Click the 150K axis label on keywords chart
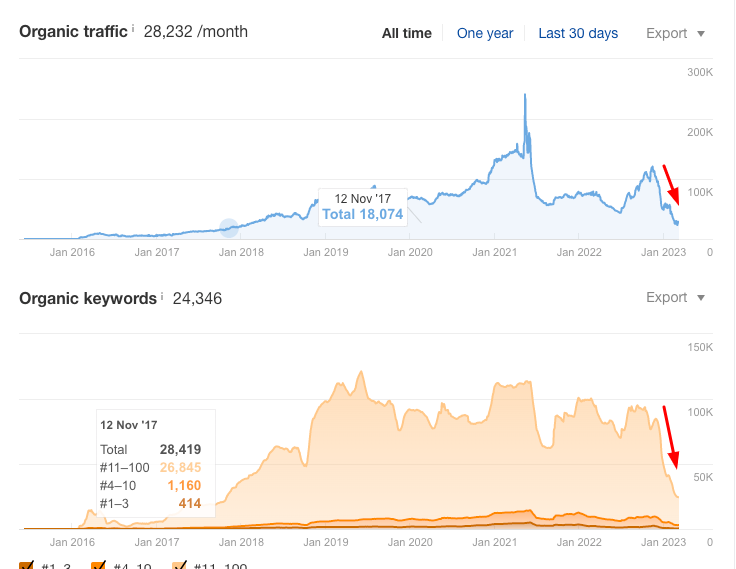The width and height of the screenshot is (736, 569). click(700, 347)
